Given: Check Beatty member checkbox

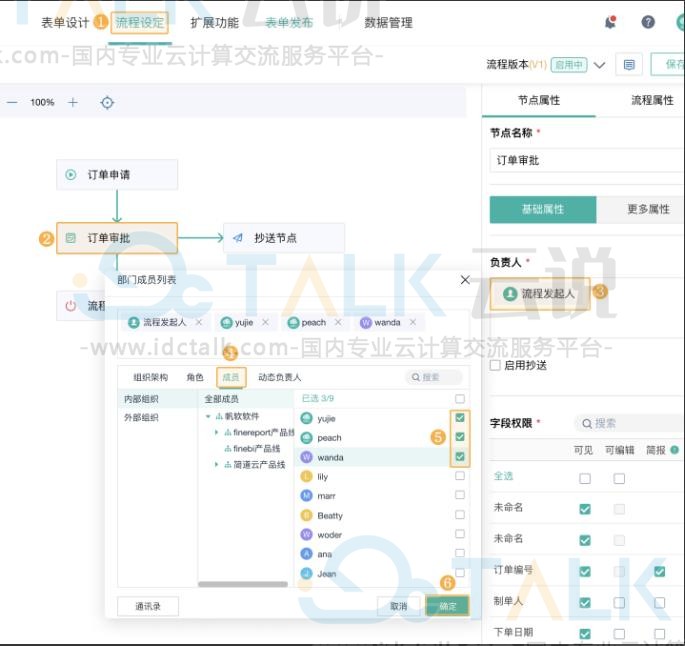Looking at the screenshot, I should pyautogui.click(x=460, y=515).
